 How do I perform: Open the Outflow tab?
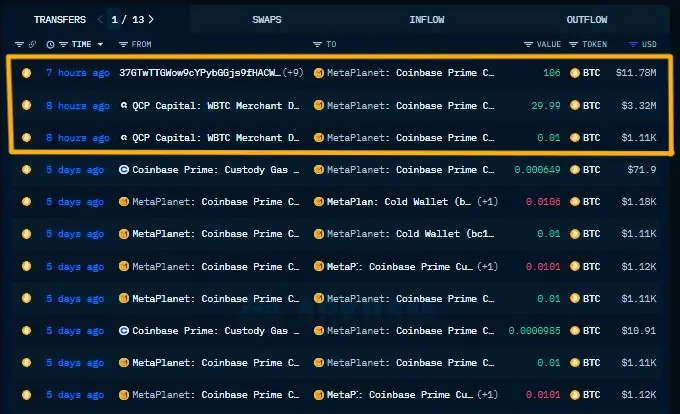coord(587,20)
